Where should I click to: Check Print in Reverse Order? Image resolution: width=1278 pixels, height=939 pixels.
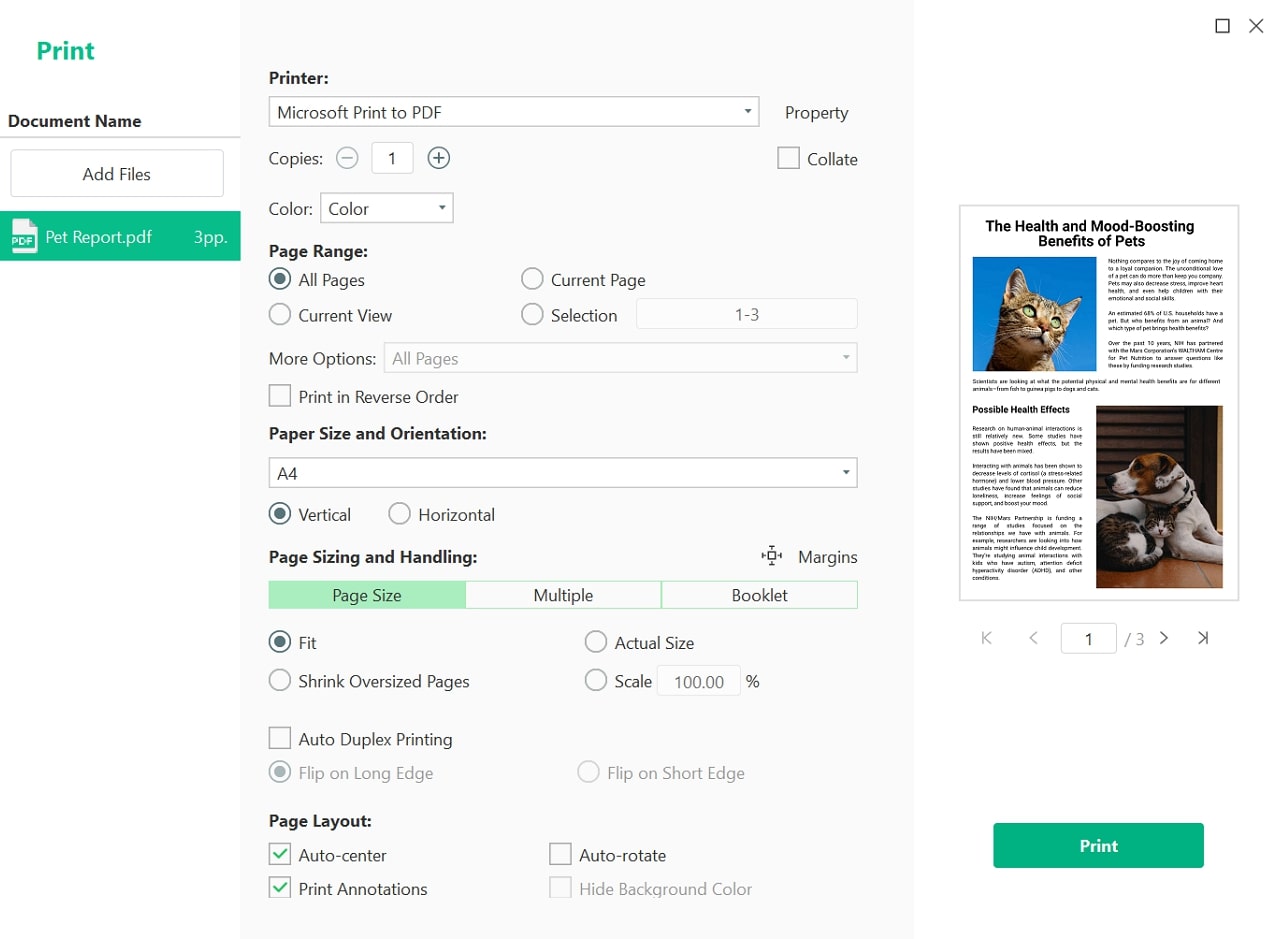pos(280,396)
